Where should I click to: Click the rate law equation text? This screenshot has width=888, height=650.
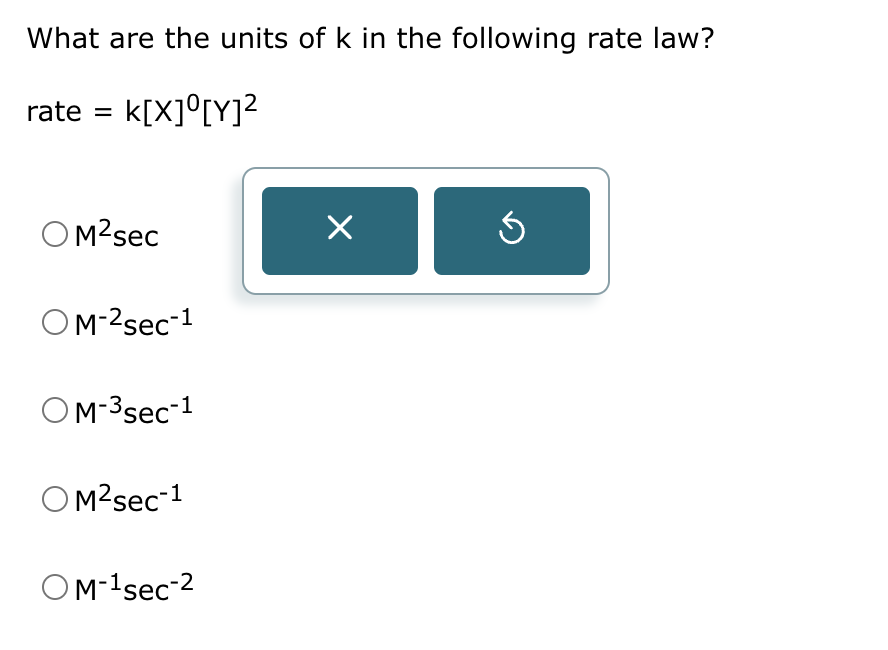(140, 108)
